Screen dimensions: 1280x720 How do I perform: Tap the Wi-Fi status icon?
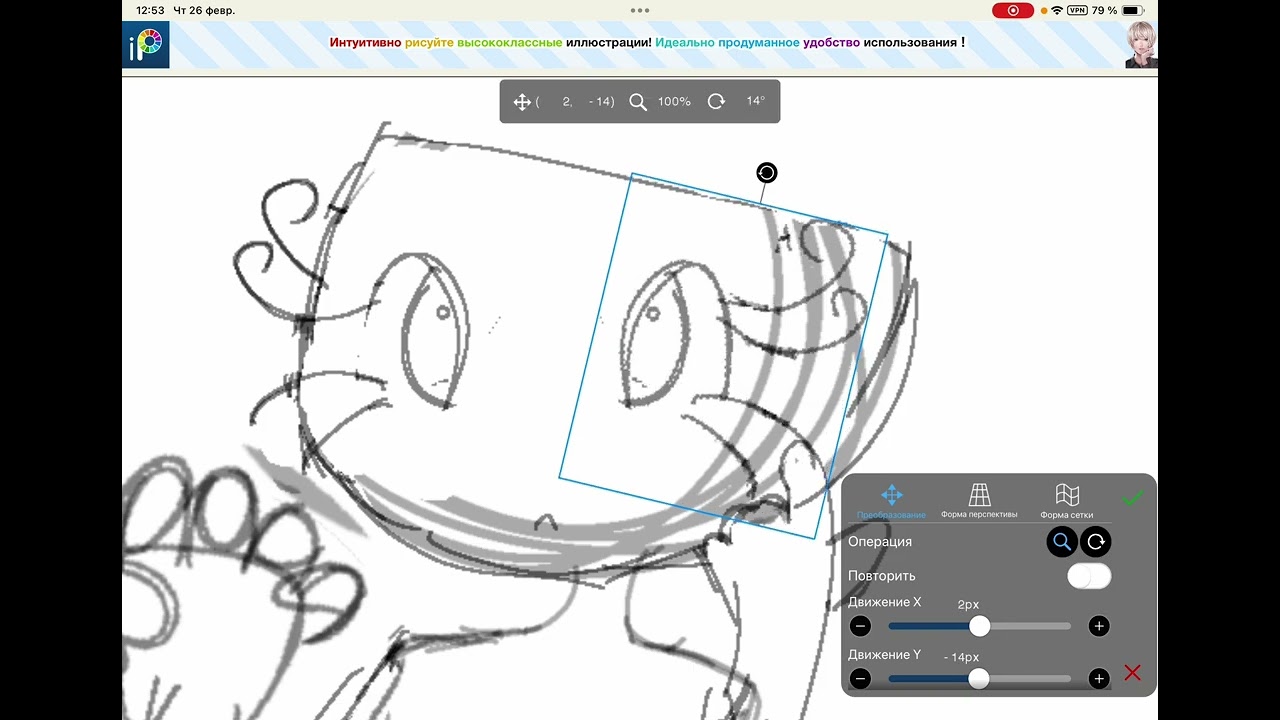point(1057,10)
